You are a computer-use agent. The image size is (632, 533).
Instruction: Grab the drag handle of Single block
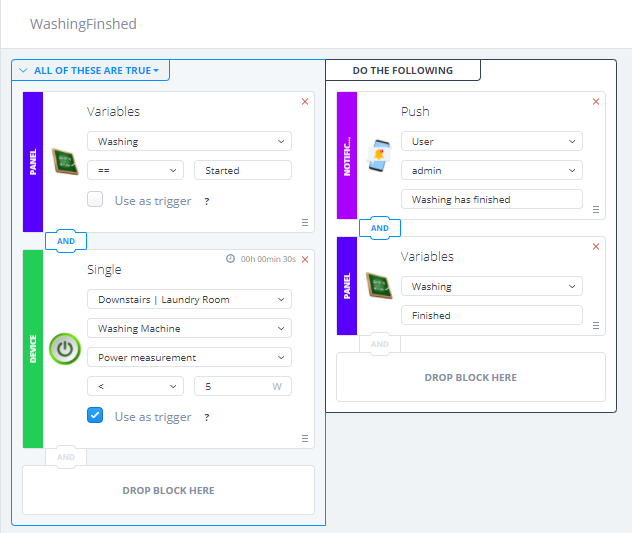305,439
